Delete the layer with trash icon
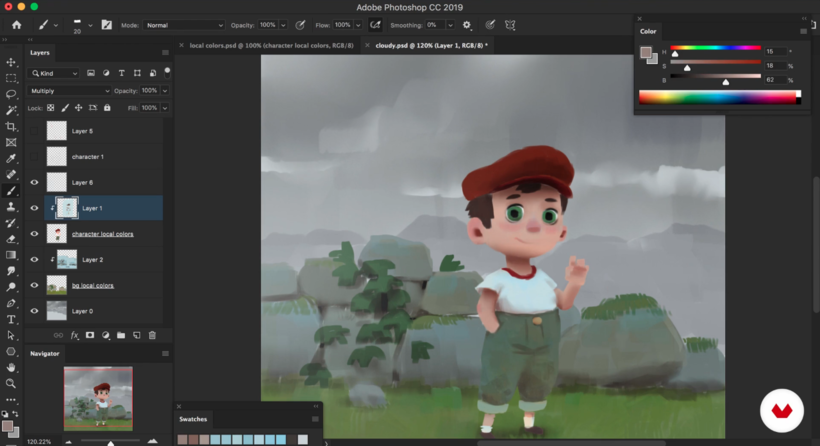 [x=152, y=335]
